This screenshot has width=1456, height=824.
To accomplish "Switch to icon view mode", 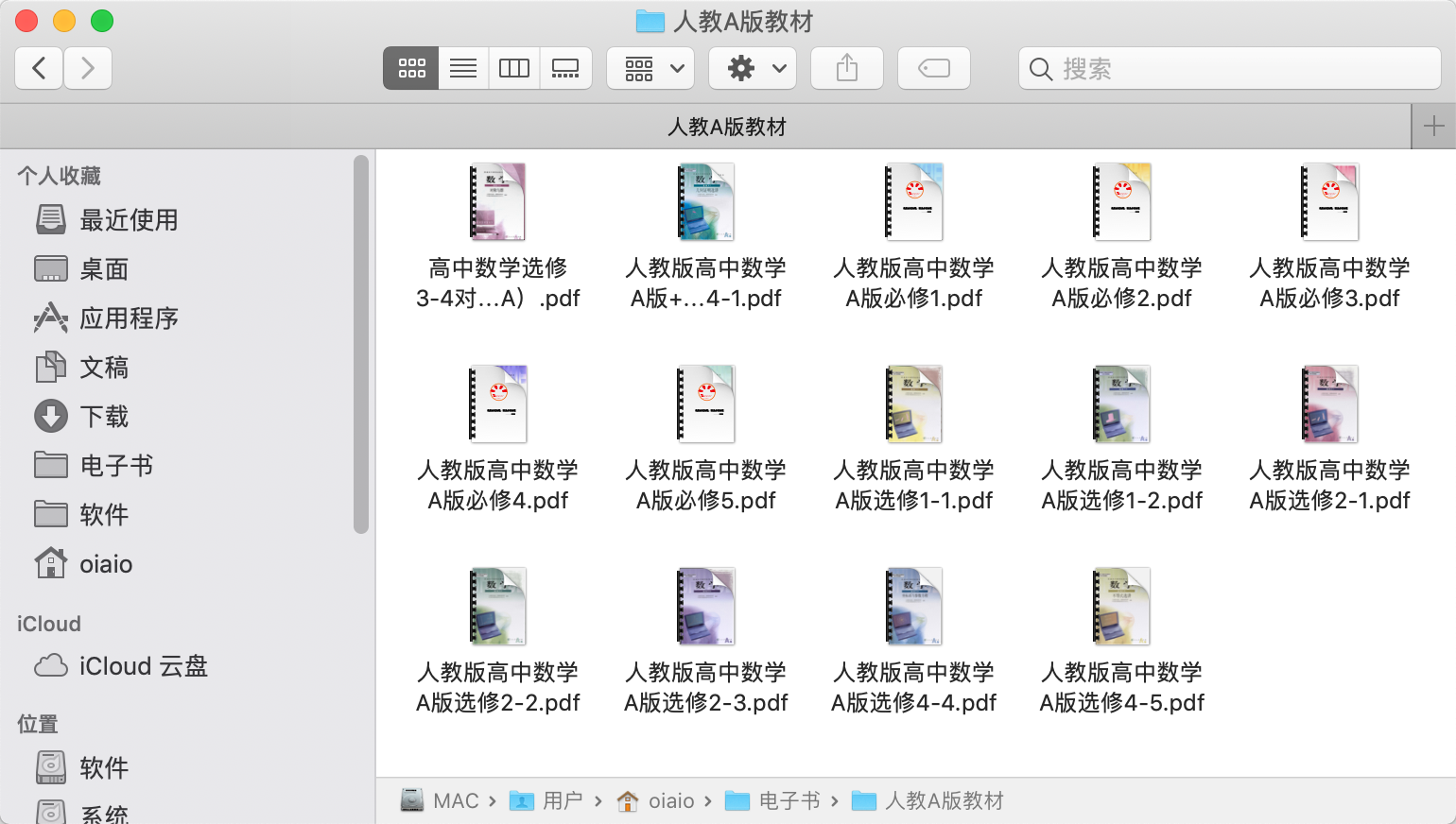I will pos(411,68).
